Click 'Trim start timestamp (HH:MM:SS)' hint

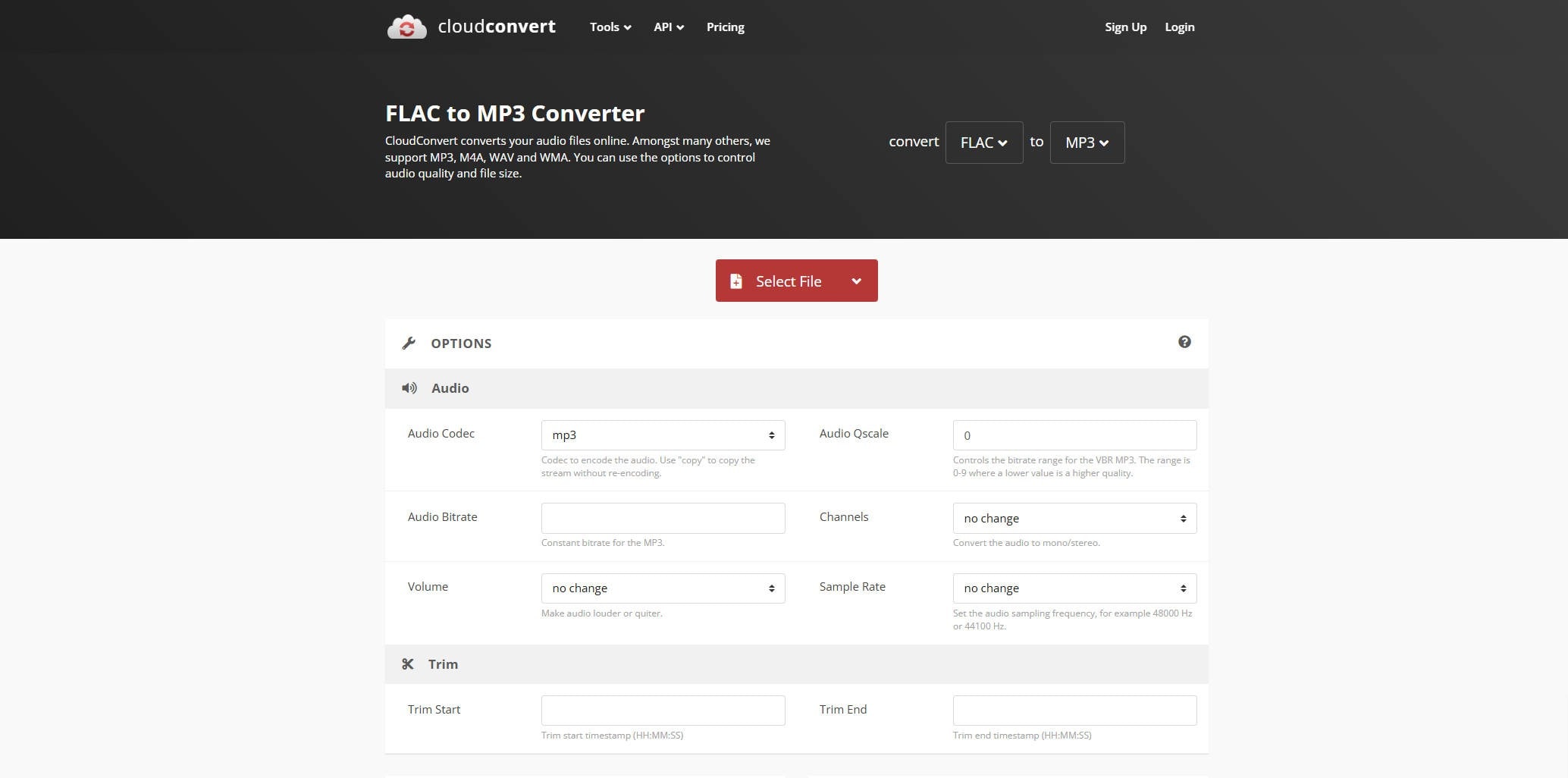612,736
